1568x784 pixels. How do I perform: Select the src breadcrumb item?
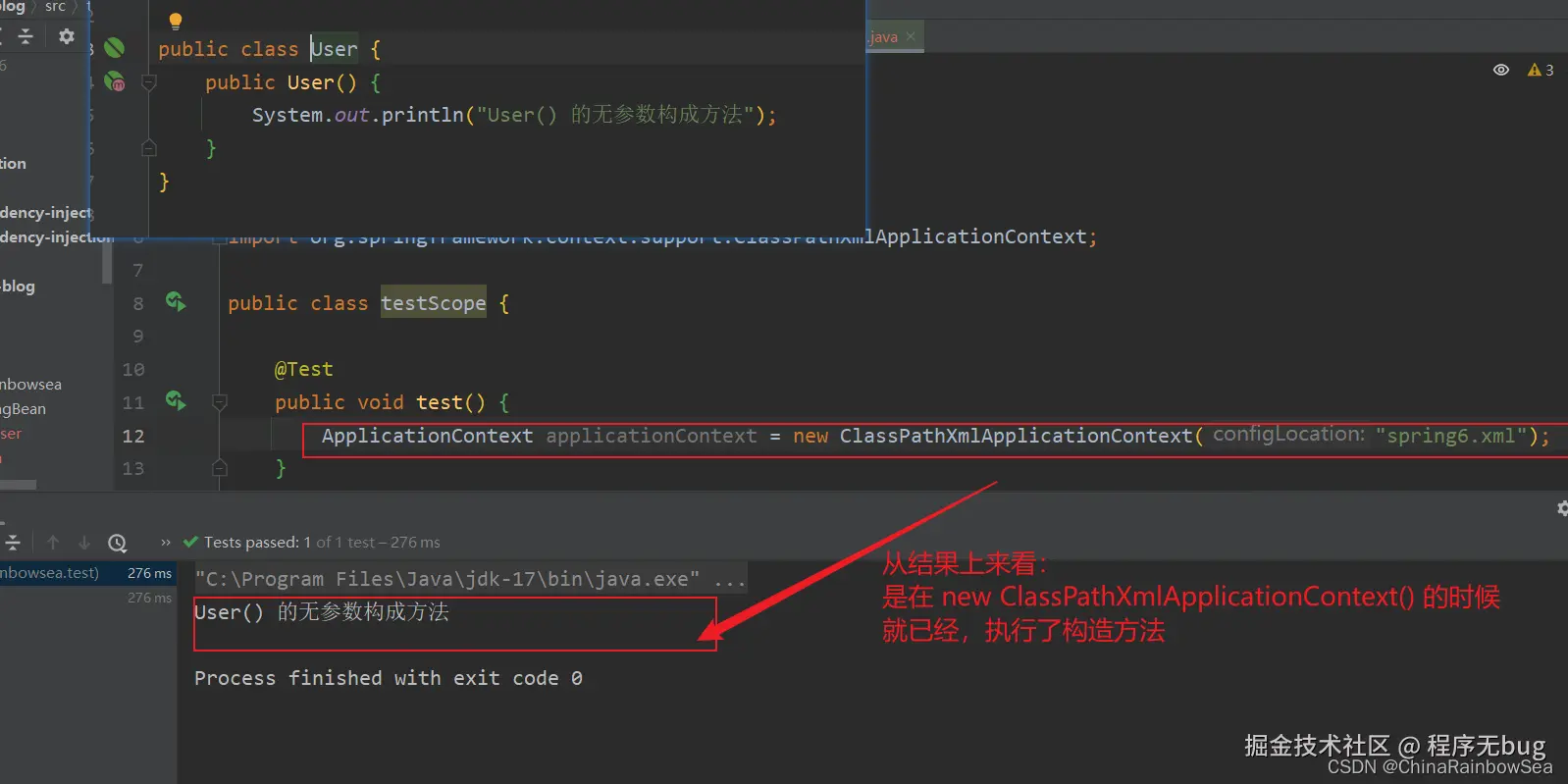pyautogui.click(x=56, y=7)
